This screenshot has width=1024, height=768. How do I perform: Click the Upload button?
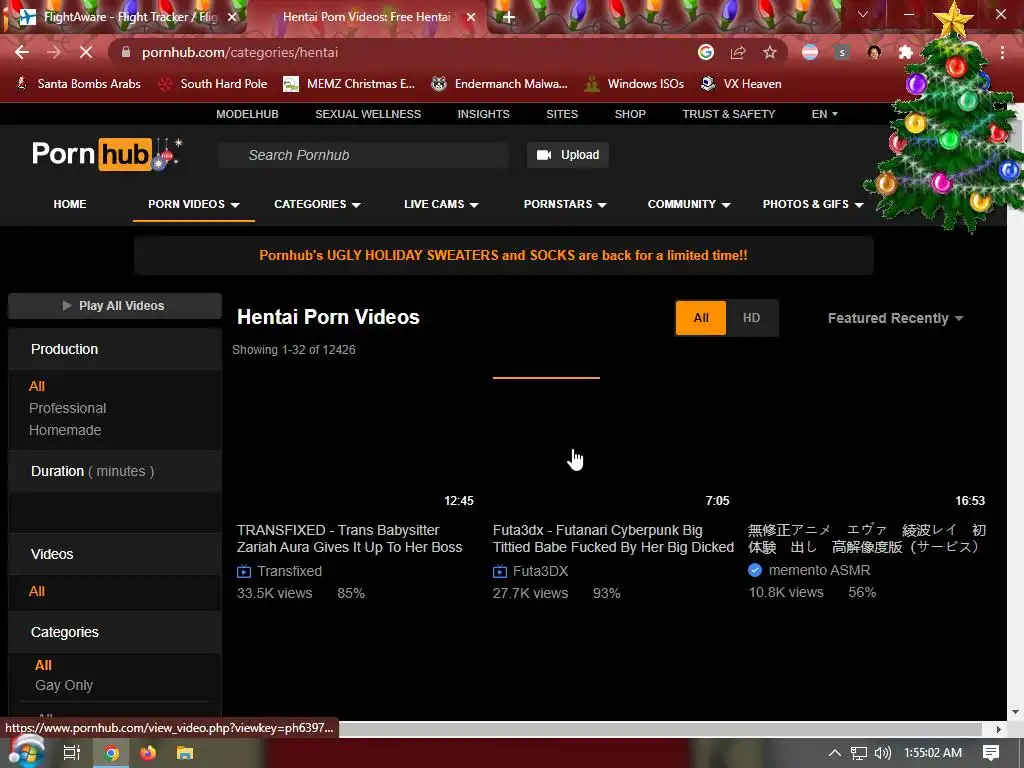point(568,155)
